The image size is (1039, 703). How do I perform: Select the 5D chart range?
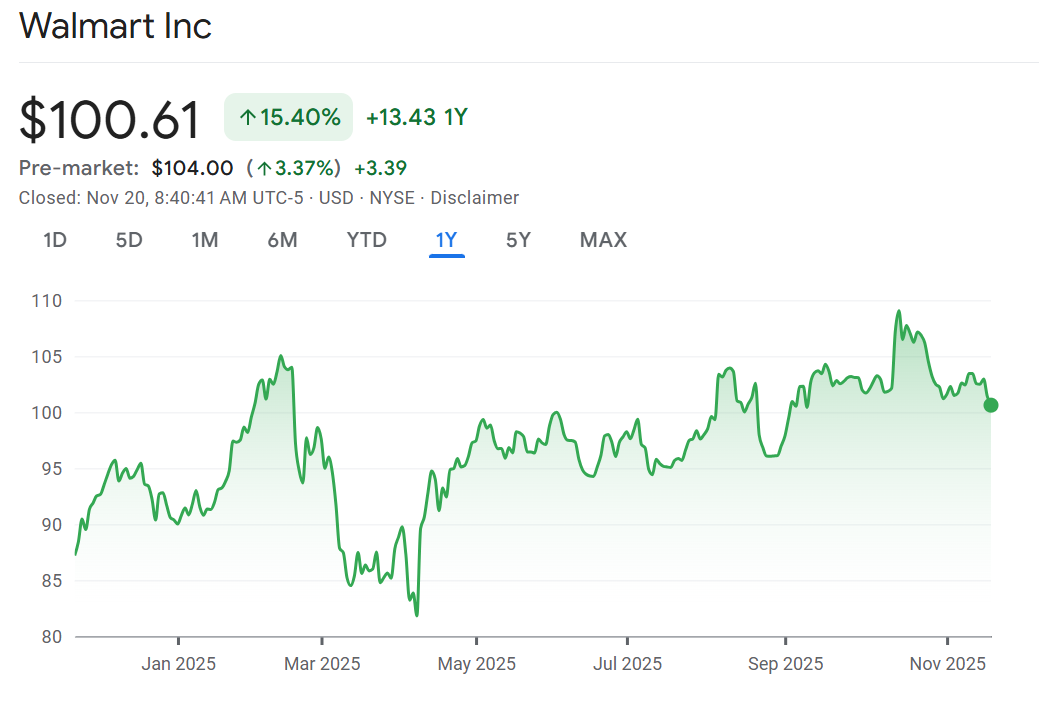(x=129, y=240)
